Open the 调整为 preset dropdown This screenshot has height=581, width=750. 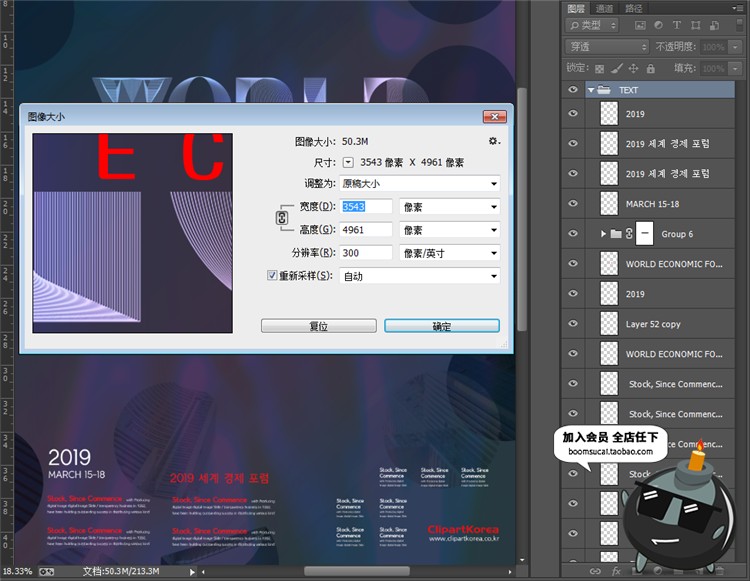[419, 184]
